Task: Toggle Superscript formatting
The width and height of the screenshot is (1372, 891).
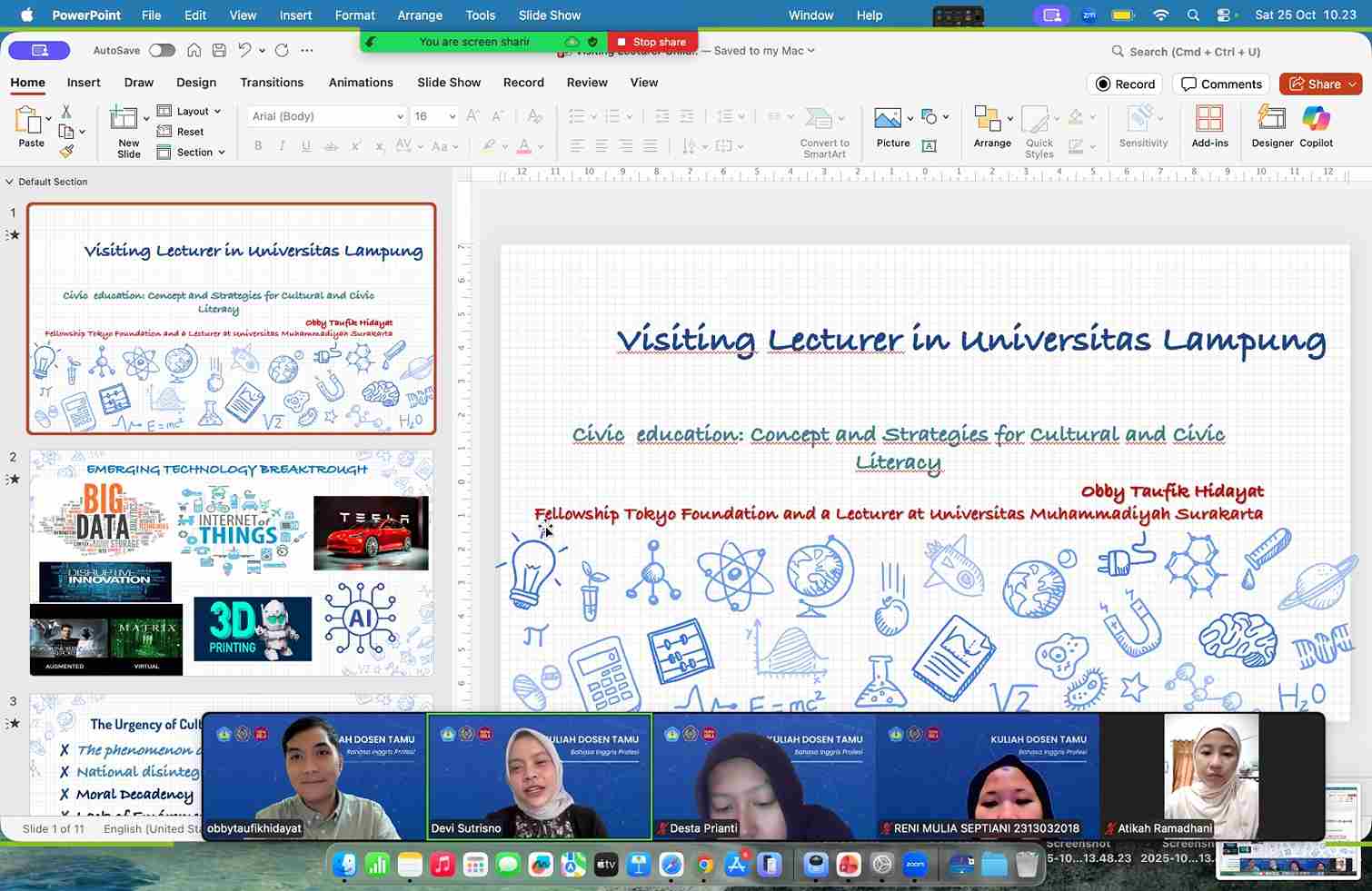Action: point(356,146)
